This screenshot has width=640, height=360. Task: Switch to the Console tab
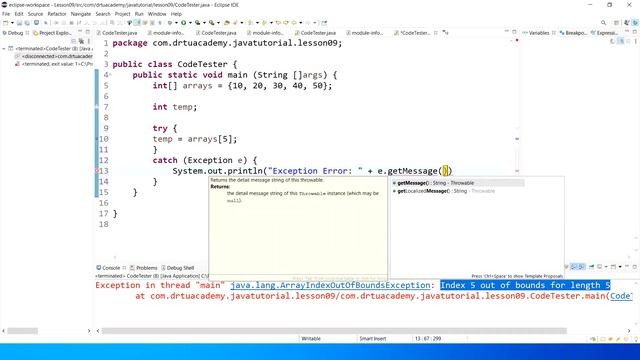pyautogui.click(x=108, y=268)
